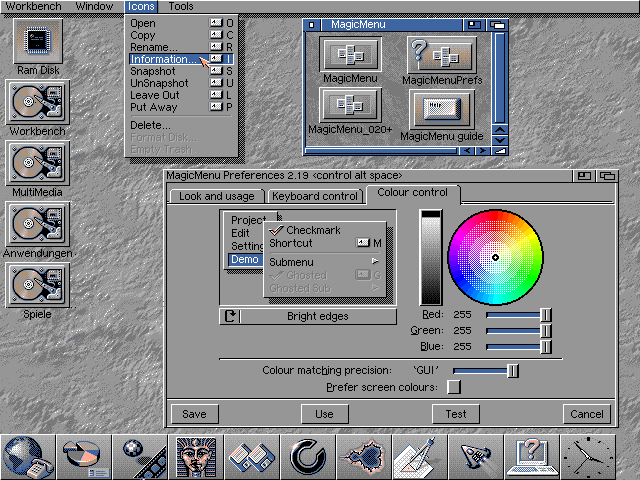
Task: Click MagicMenu window depth gadget
Action: point(497,25)
